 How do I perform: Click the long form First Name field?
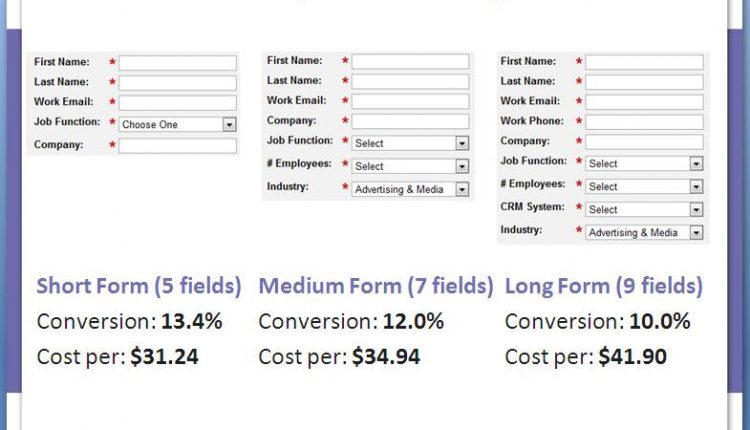pos(644,62)
